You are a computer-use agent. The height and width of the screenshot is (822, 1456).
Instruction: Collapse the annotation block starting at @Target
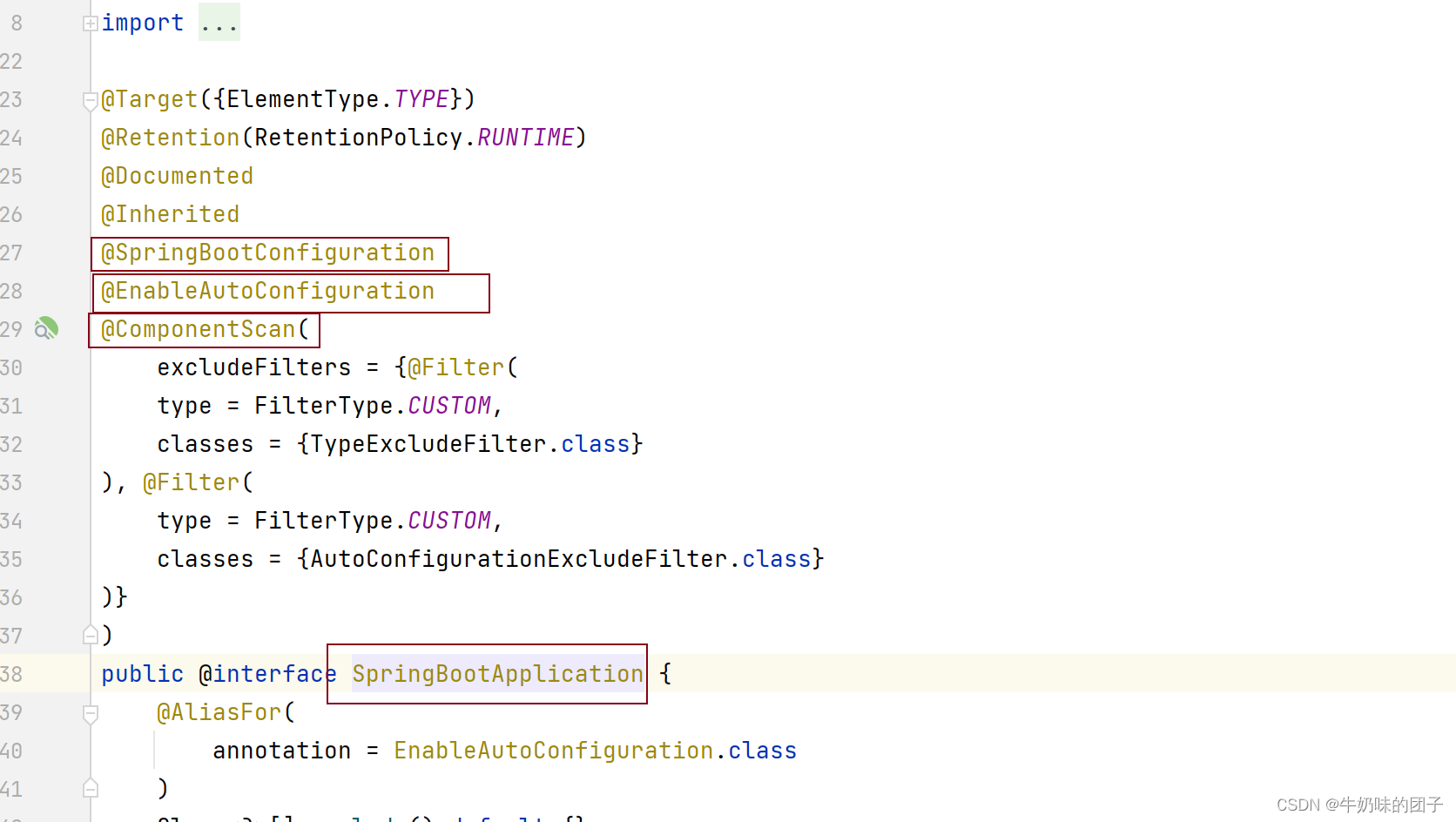90,101
